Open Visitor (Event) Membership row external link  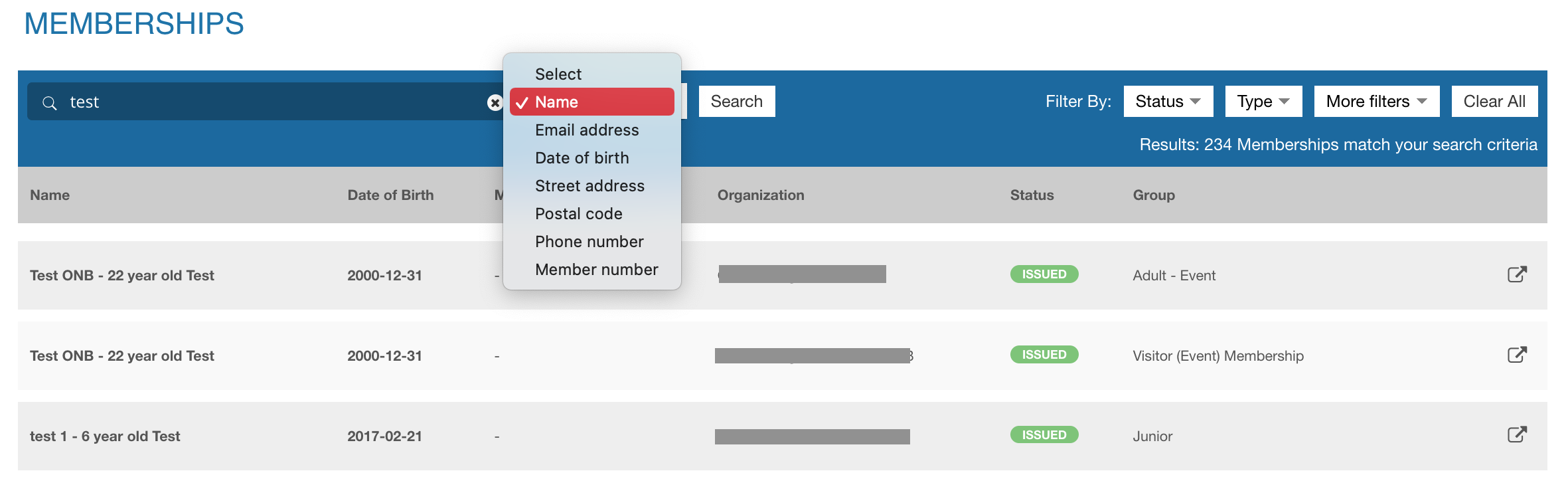pos(1517,355)
